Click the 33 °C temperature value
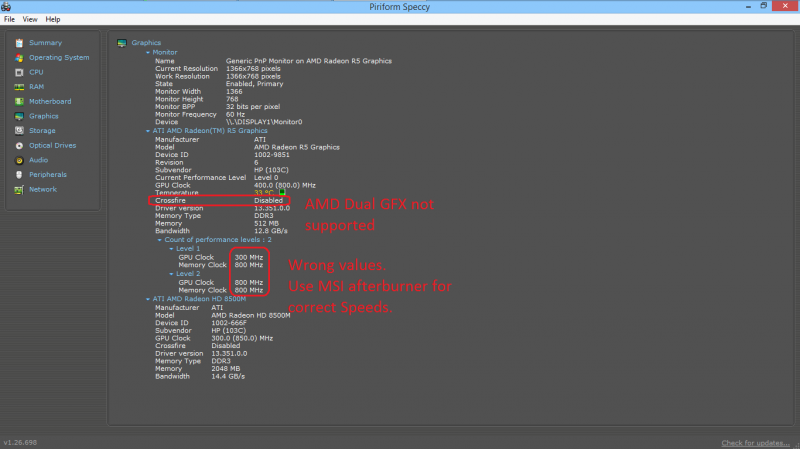Screen dimensions: 800x449 264,193
